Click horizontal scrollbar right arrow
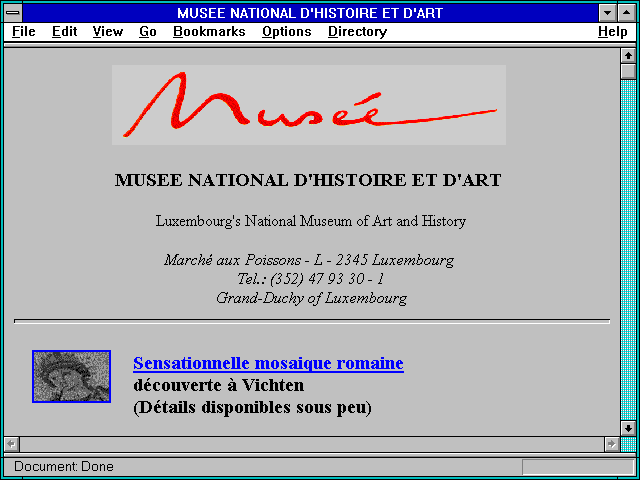This screenshot has height=480, width=640. [611, 444]
